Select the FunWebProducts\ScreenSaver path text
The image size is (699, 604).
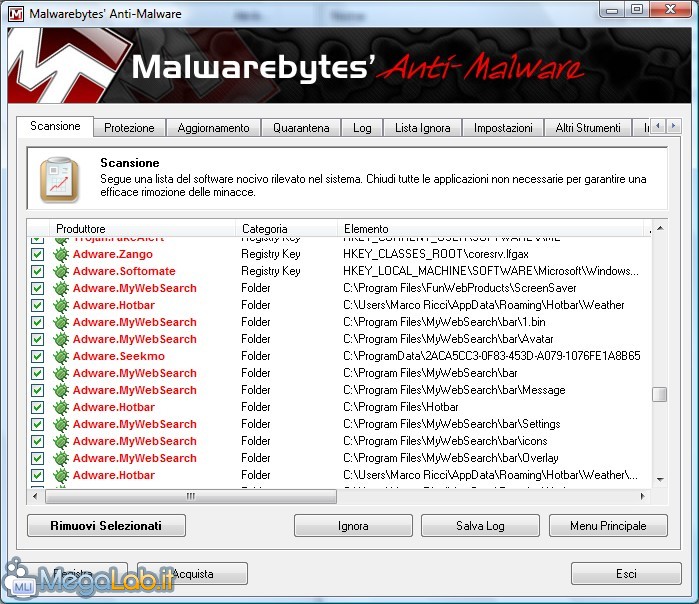click(460, 288)
